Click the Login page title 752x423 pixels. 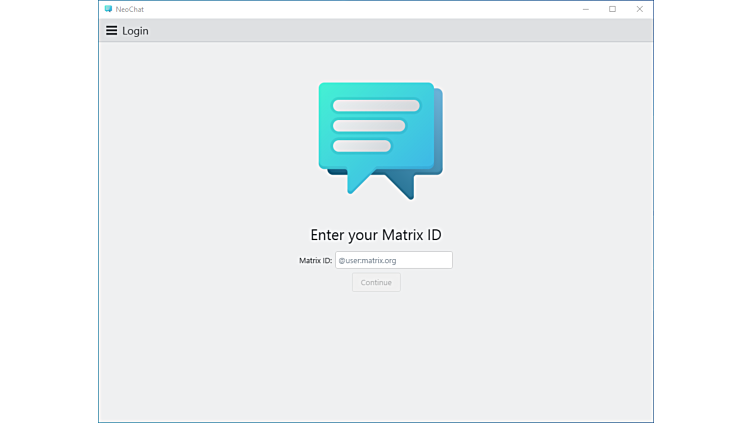pyautogui.click(x=135, y=31)
